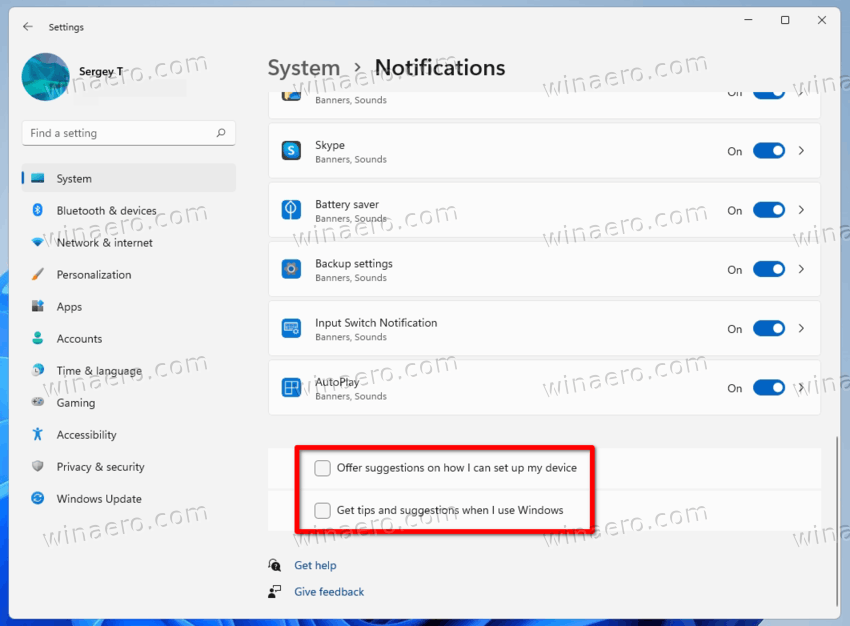
Task: Toggle AutoPlay notifications off
Action: 769,388
